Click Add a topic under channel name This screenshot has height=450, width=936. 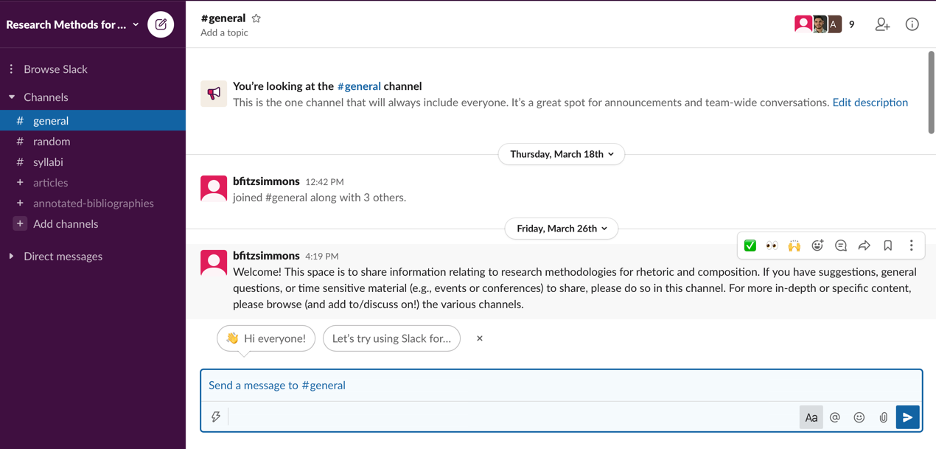[224, 33]
